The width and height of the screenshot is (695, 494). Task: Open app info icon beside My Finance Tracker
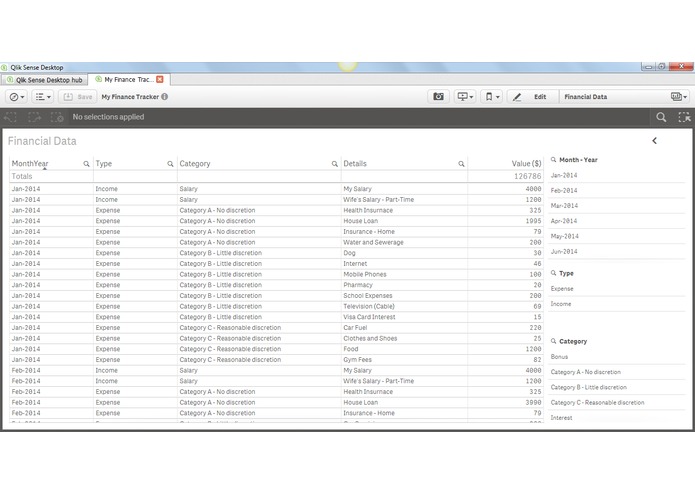[x=164, y=97]
